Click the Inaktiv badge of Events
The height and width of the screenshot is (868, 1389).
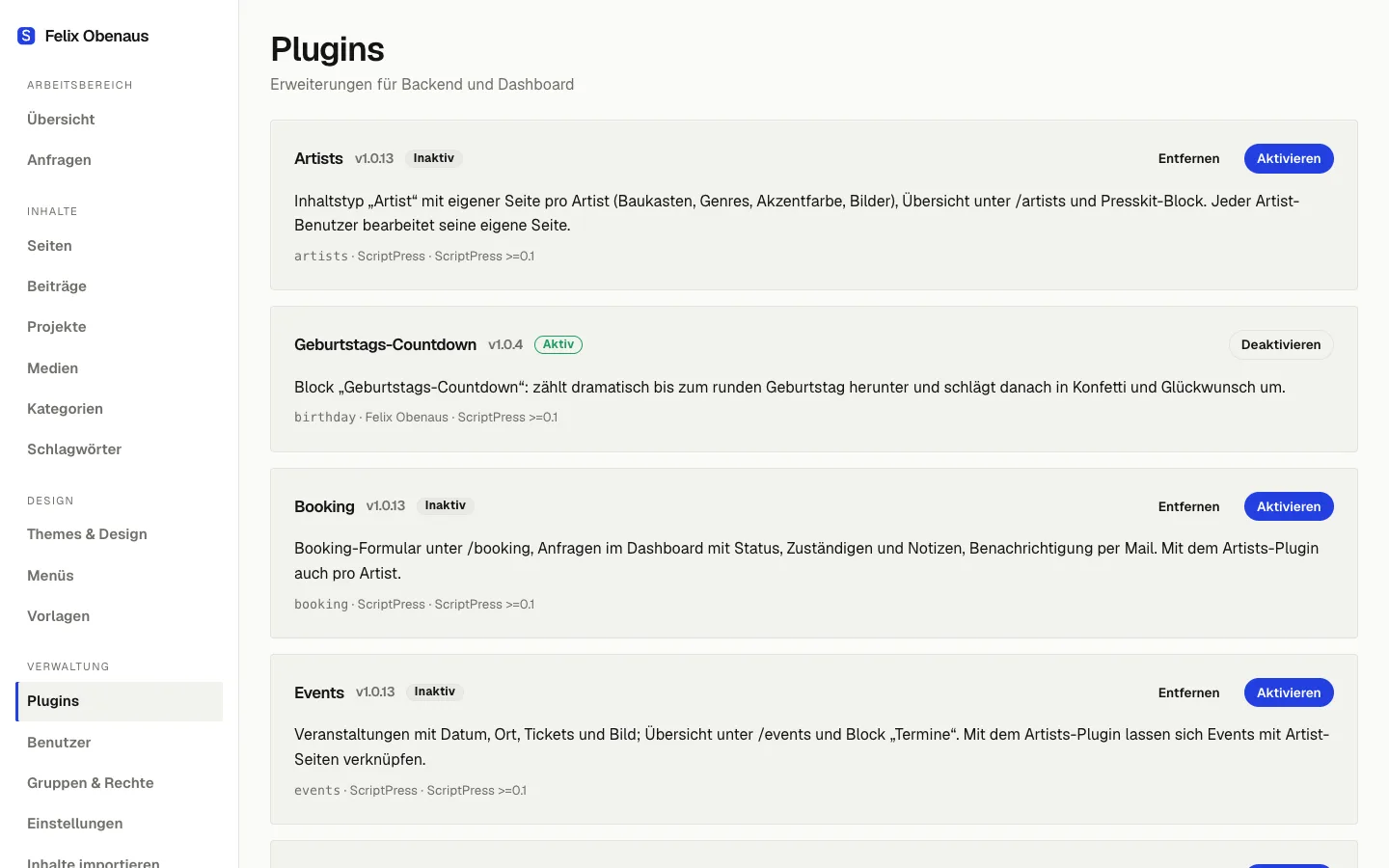point(435,692)
